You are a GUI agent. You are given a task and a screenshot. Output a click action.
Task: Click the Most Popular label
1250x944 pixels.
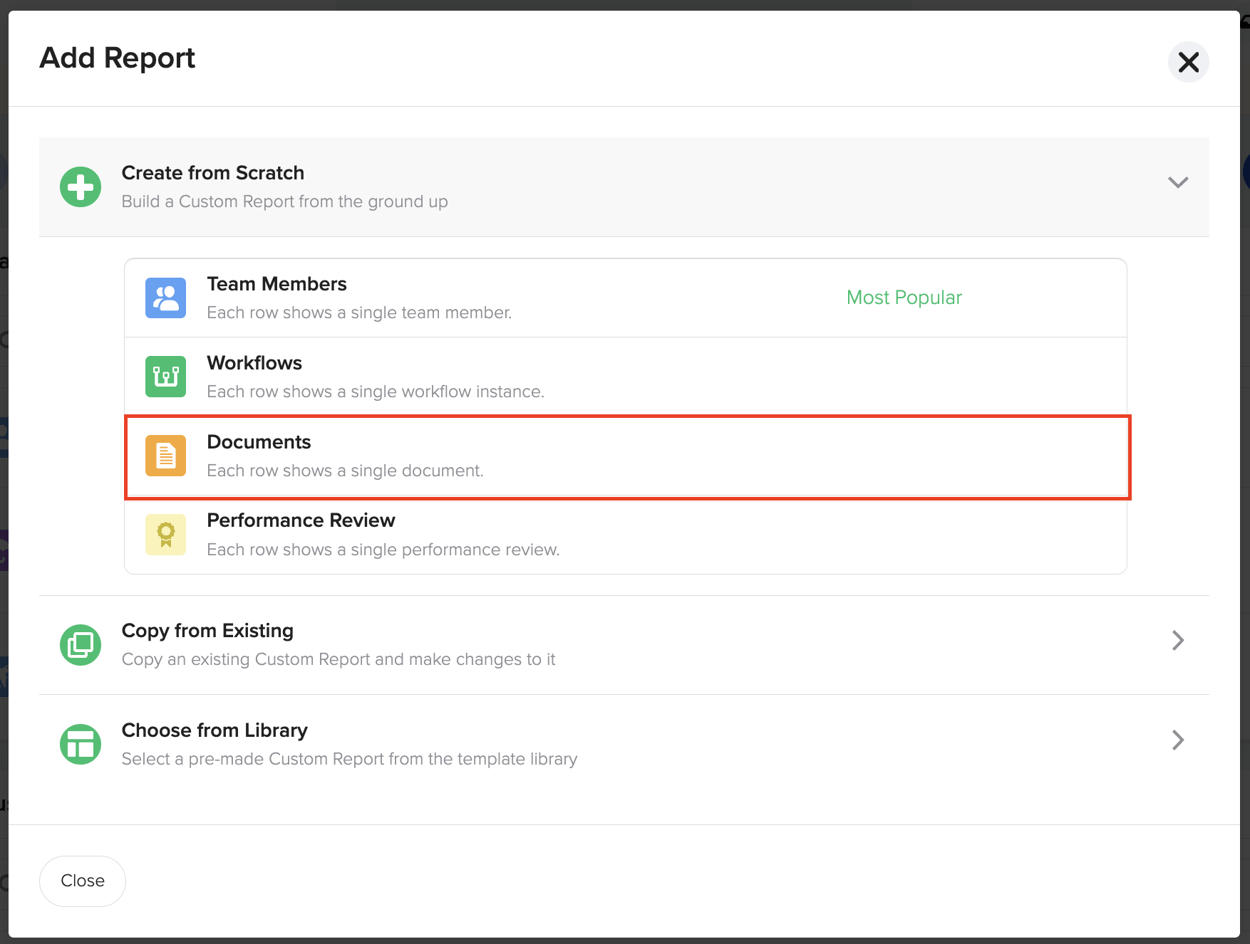pyautogui.click(x=904, y=298)
